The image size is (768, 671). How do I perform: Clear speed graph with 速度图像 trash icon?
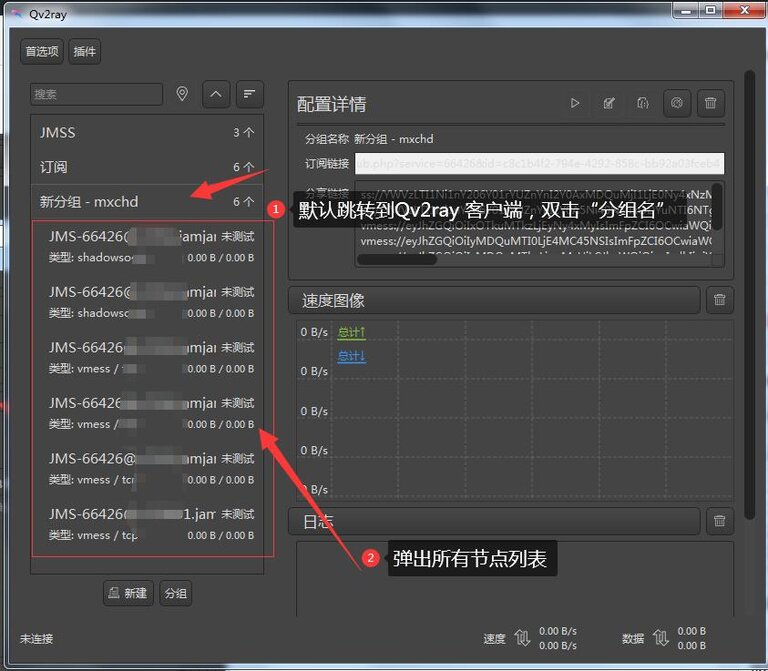(720, 300)
